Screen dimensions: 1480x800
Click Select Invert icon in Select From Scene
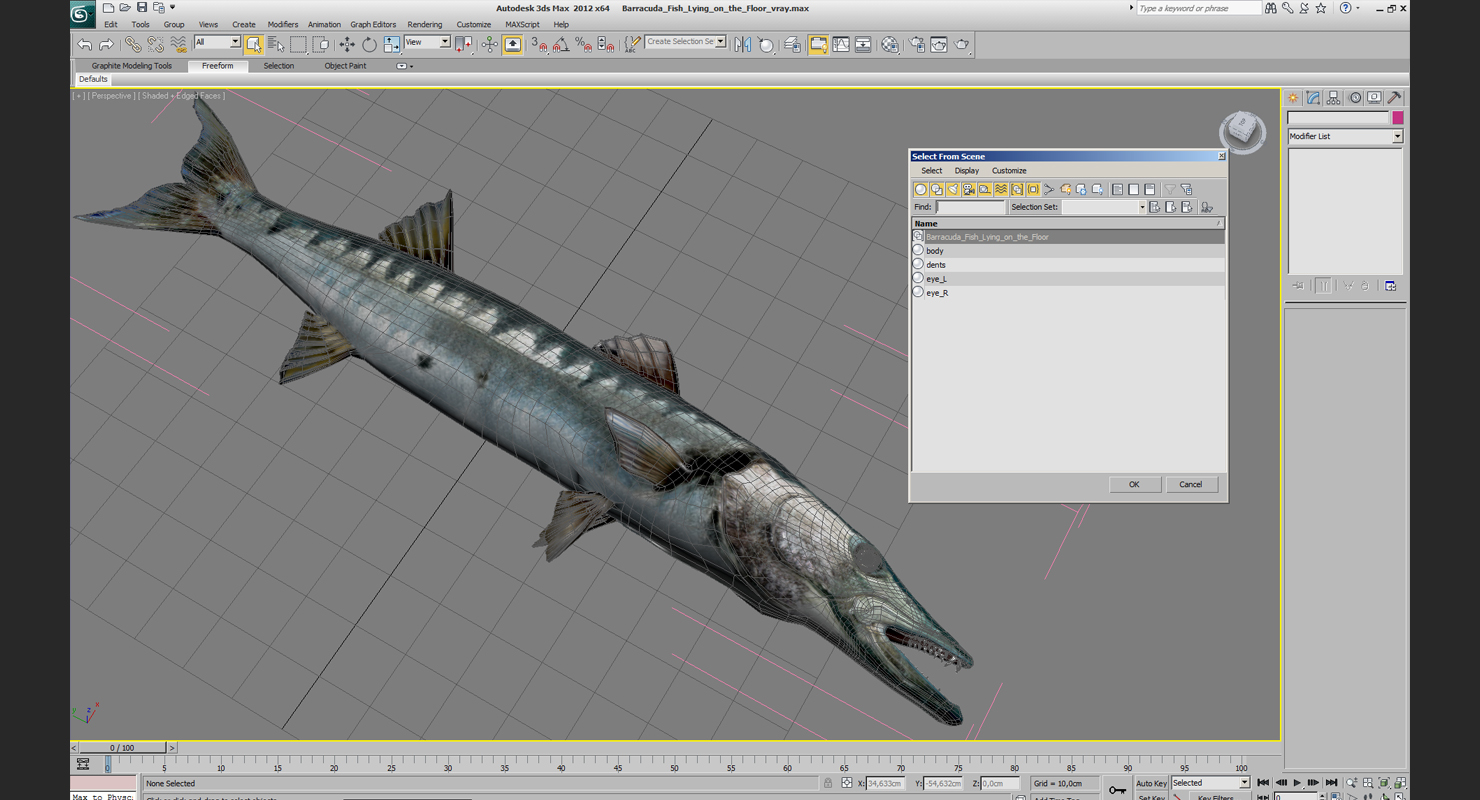[1150, 189]
